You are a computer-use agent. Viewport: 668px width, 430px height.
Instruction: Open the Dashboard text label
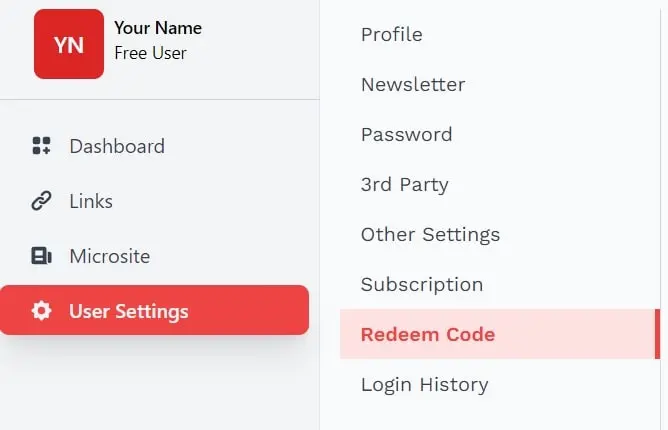117,146
